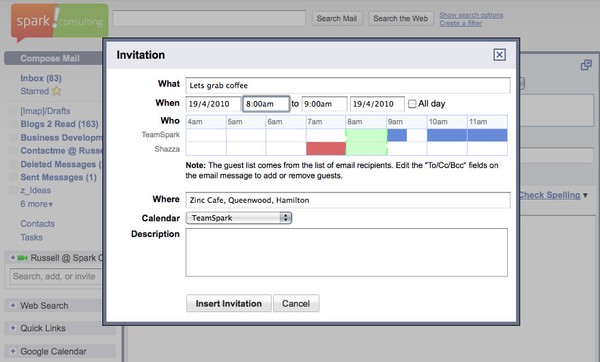Click the green video camera chat icon

[23, 258]
